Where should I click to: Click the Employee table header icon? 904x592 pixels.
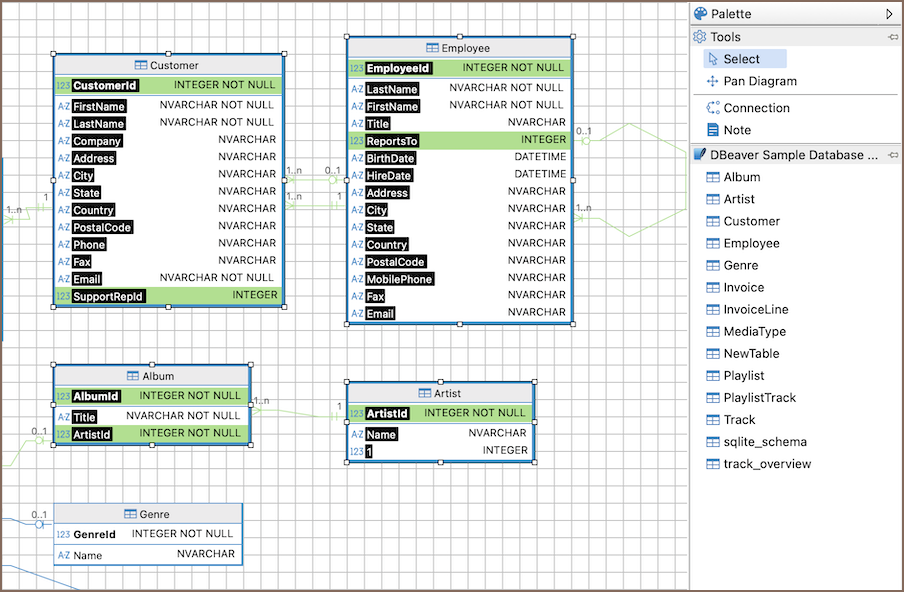[432, 48]
